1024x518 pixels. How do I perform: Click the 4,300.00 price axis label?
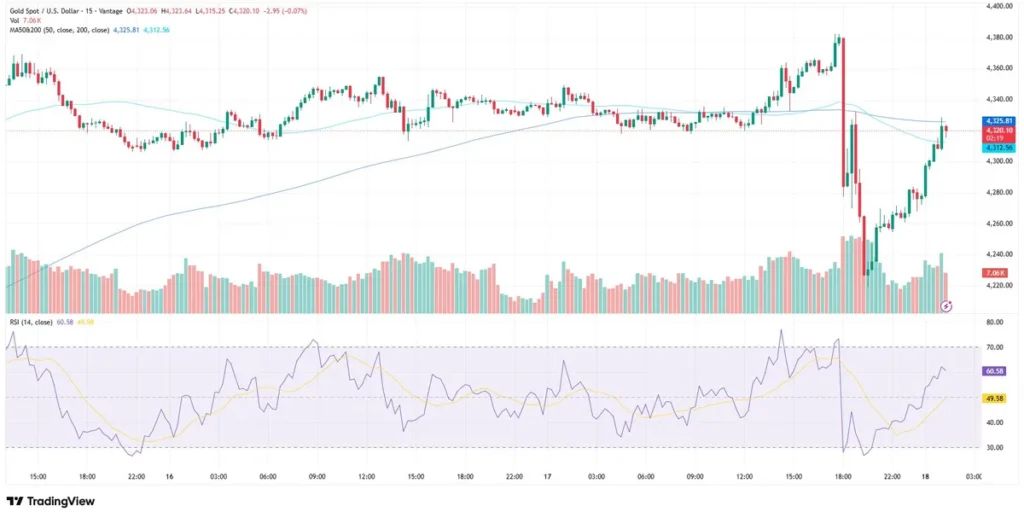(x=999, y=161)
